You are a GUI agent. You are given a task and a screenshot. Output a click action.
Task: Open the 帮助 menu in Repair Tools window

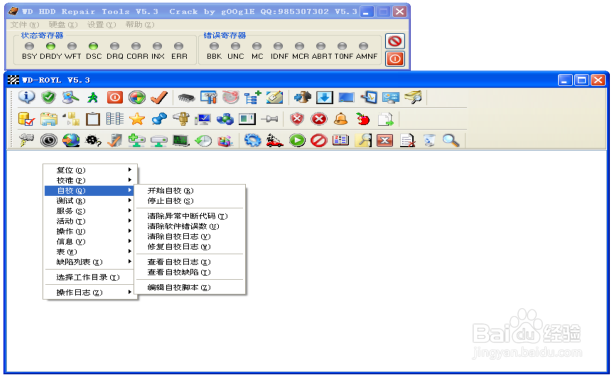click(x=139, y=25)
